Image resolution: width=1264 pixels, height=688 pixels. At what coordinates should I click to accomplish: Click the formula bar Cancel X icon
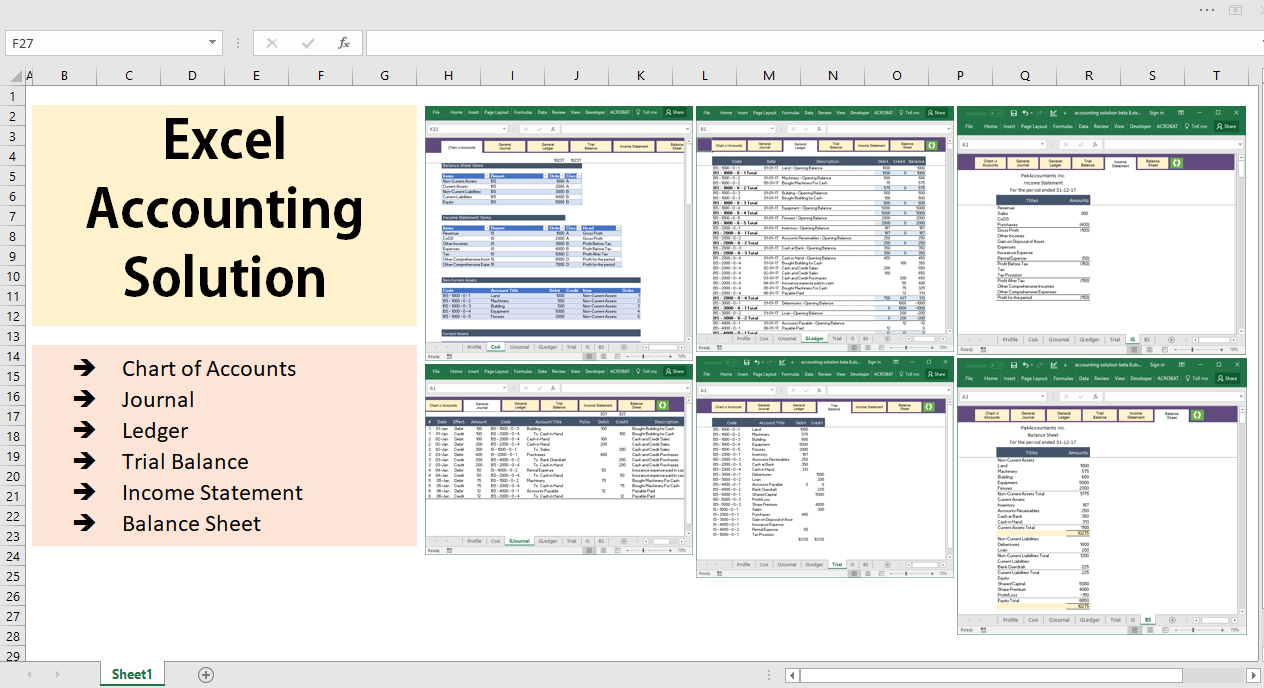click(x=272, y=43)
